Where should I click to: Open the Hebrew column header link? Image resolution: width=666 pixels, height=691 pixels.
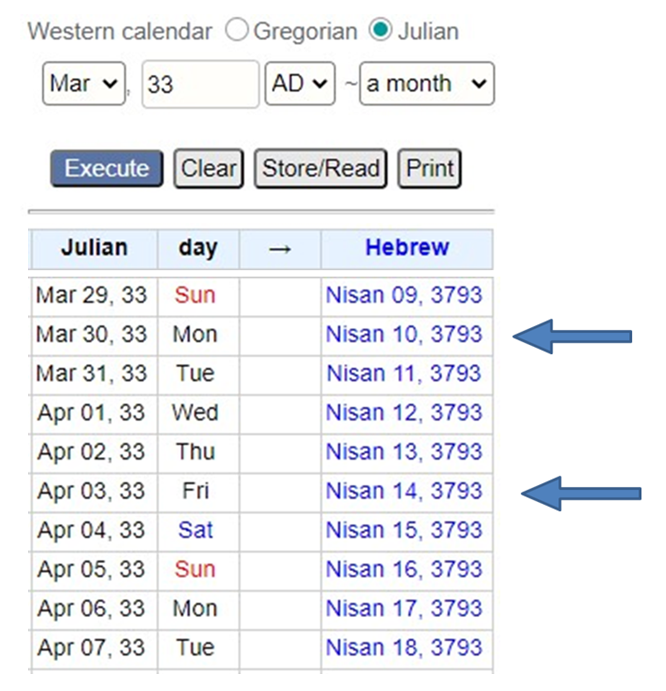click(x=407, y=247)
